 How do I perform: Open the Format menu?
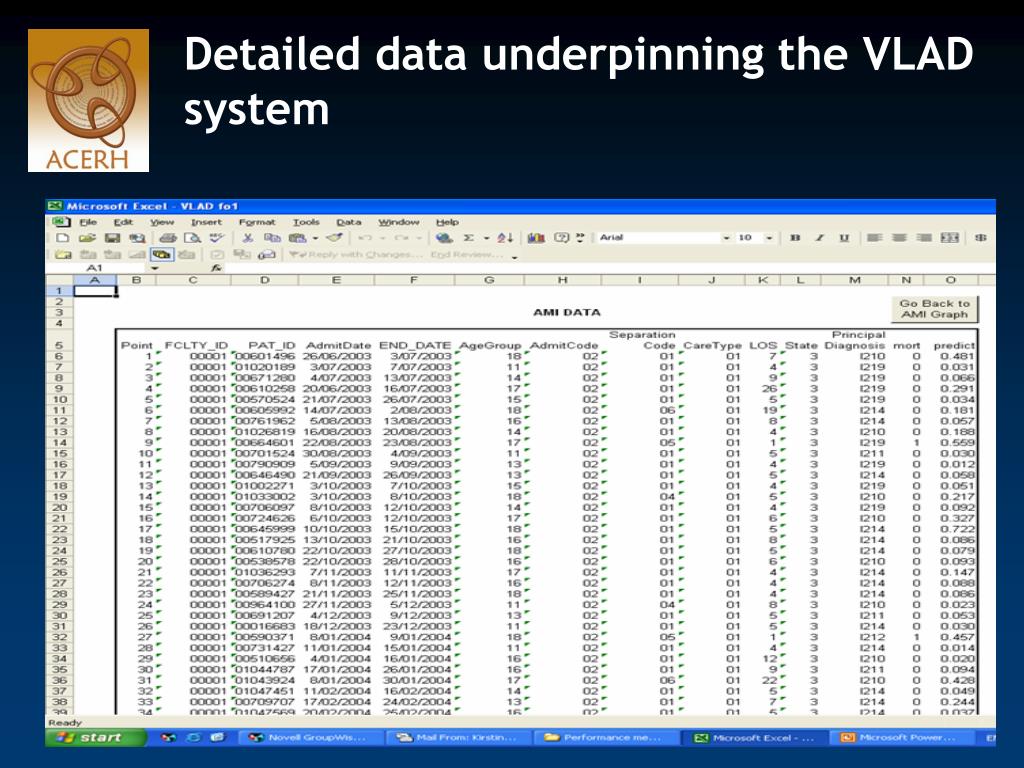click(x=257, y=222)
